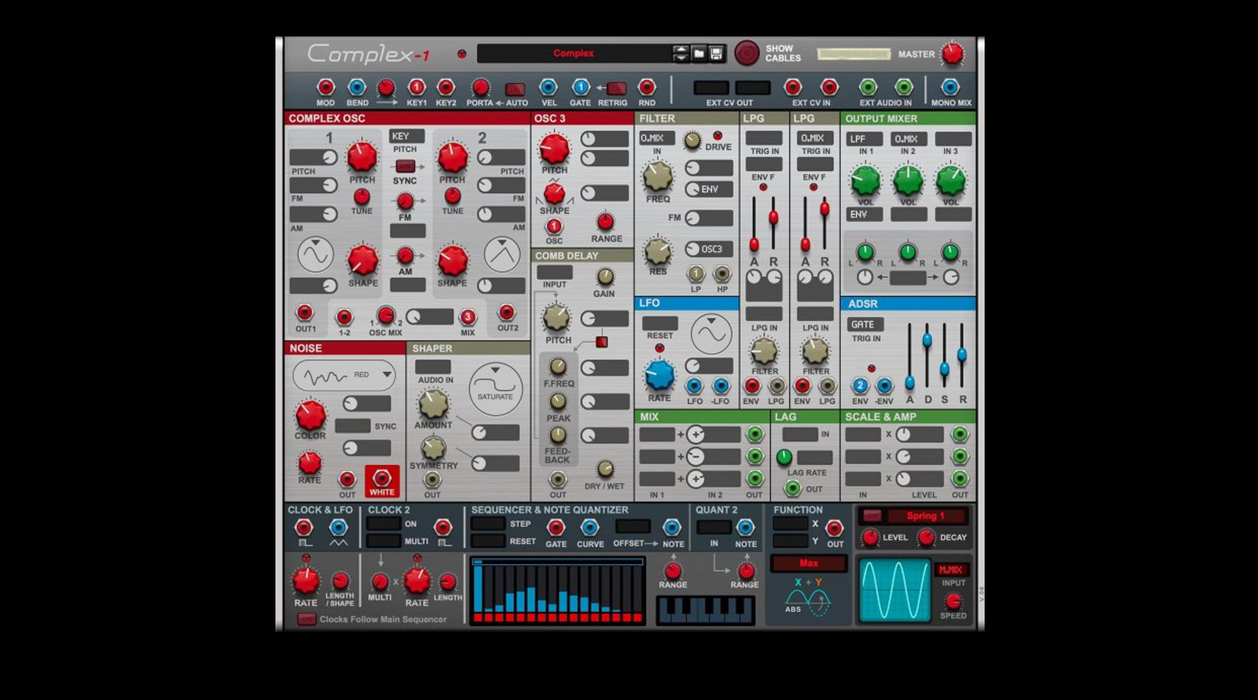The image size is (1258, 700).
Task: Click the OUT1 jack of Complex Osc
Action: point(305,314)
